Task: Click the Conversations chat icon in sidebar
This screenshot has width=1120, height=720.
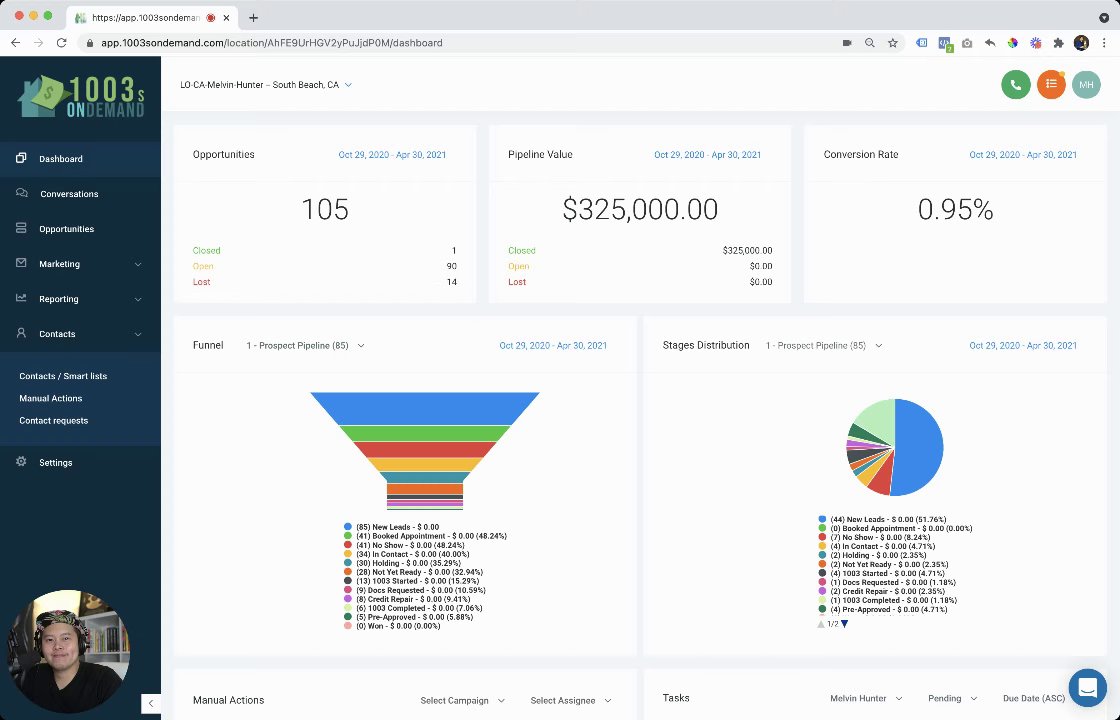Action: pos(21,193)
